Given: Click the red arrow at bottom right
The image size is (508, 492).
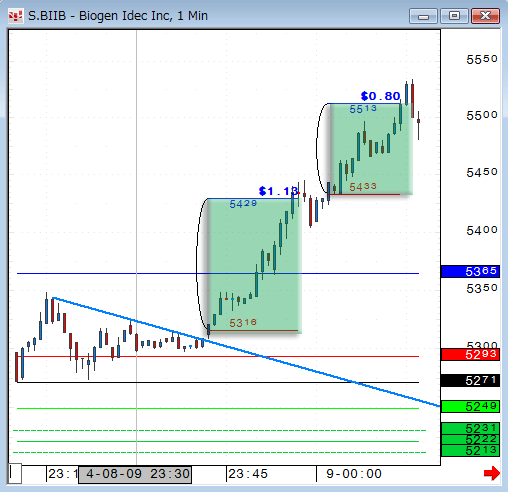Looking at the screenshot, I should click(492, 473).
